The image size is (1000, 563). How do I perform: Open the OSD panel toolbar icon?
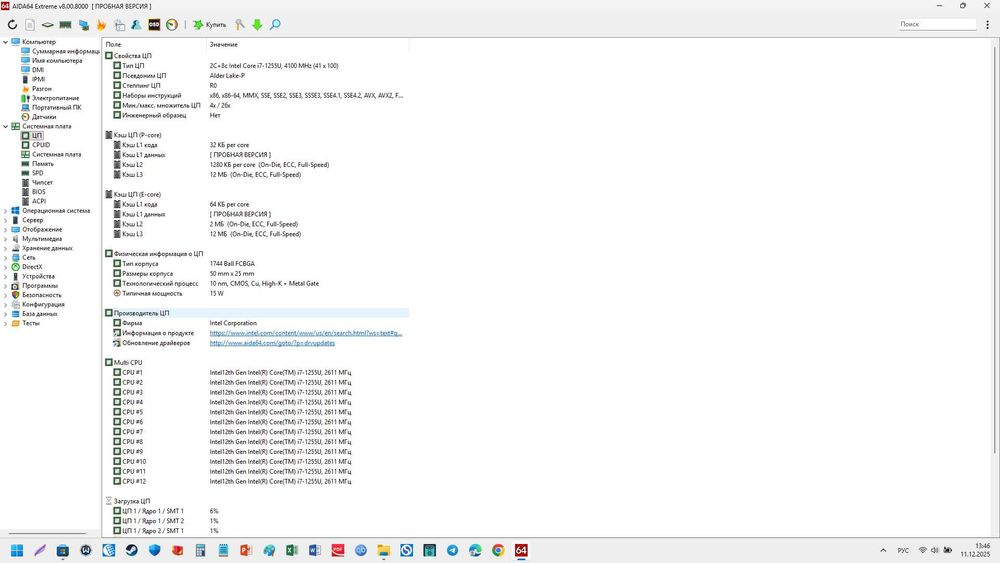click(154, 25)
